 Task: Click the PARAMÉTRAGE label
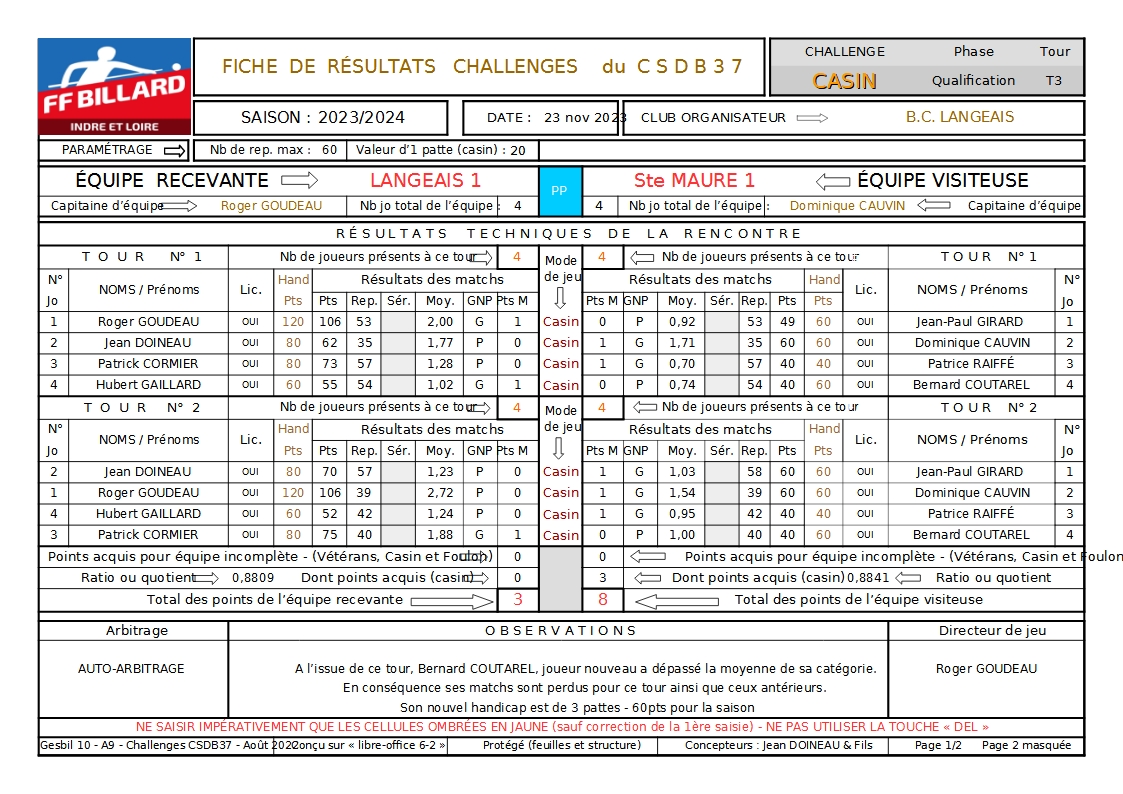point(107,150)
